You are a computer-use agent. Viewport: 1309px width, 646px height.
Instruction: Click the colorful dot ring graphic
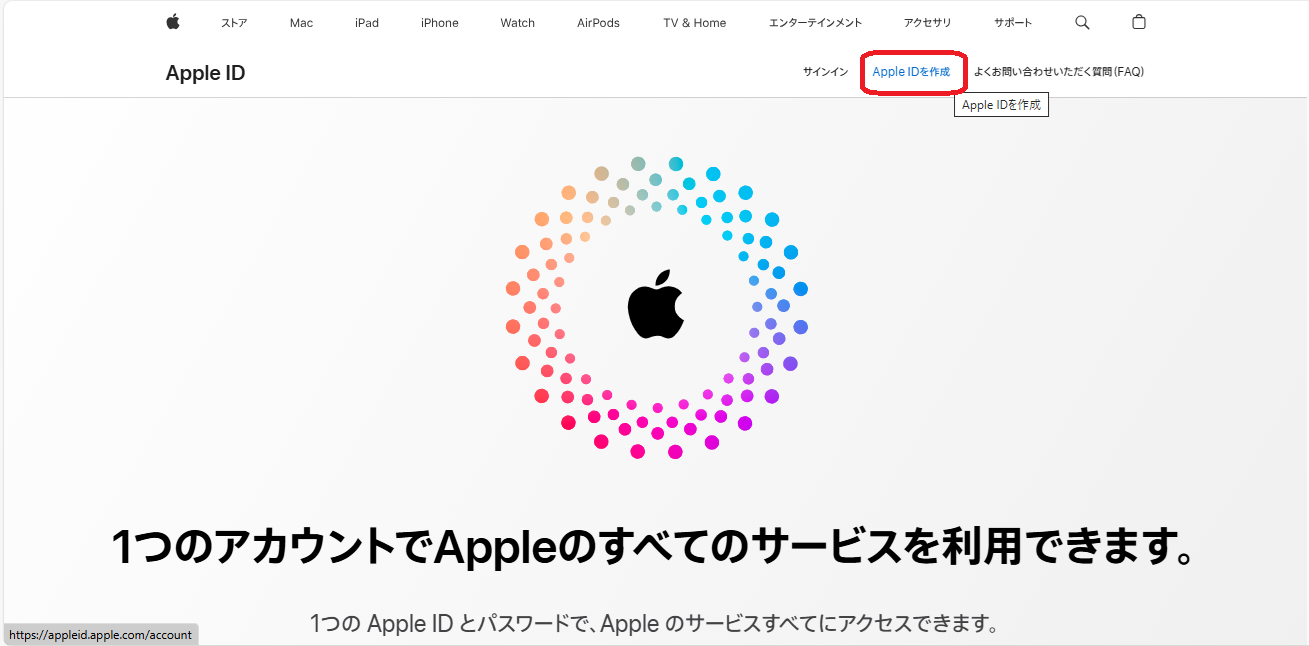[656, 308]
